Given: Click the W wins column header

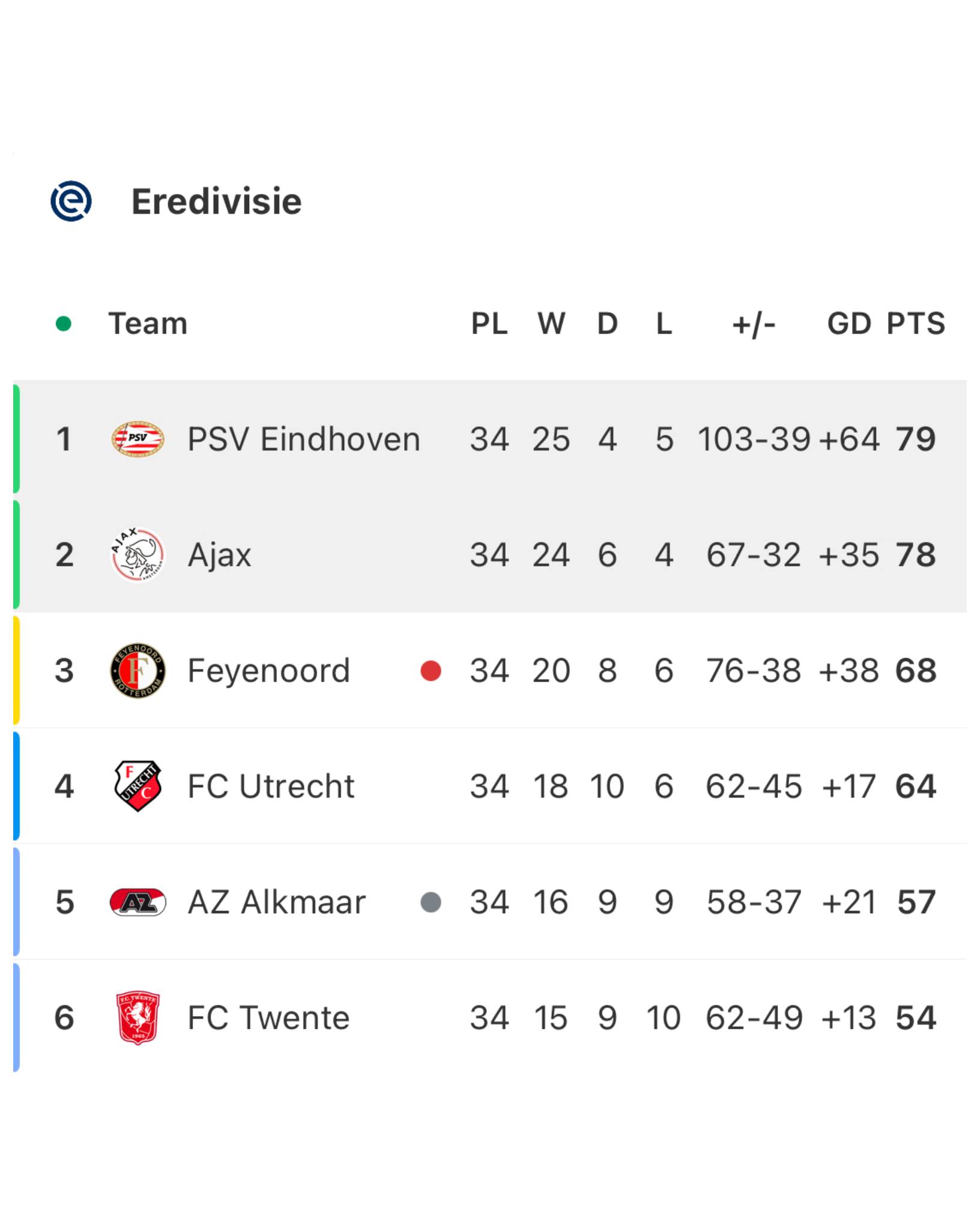Looking at the screenshot, I should [x=551, y=324].
